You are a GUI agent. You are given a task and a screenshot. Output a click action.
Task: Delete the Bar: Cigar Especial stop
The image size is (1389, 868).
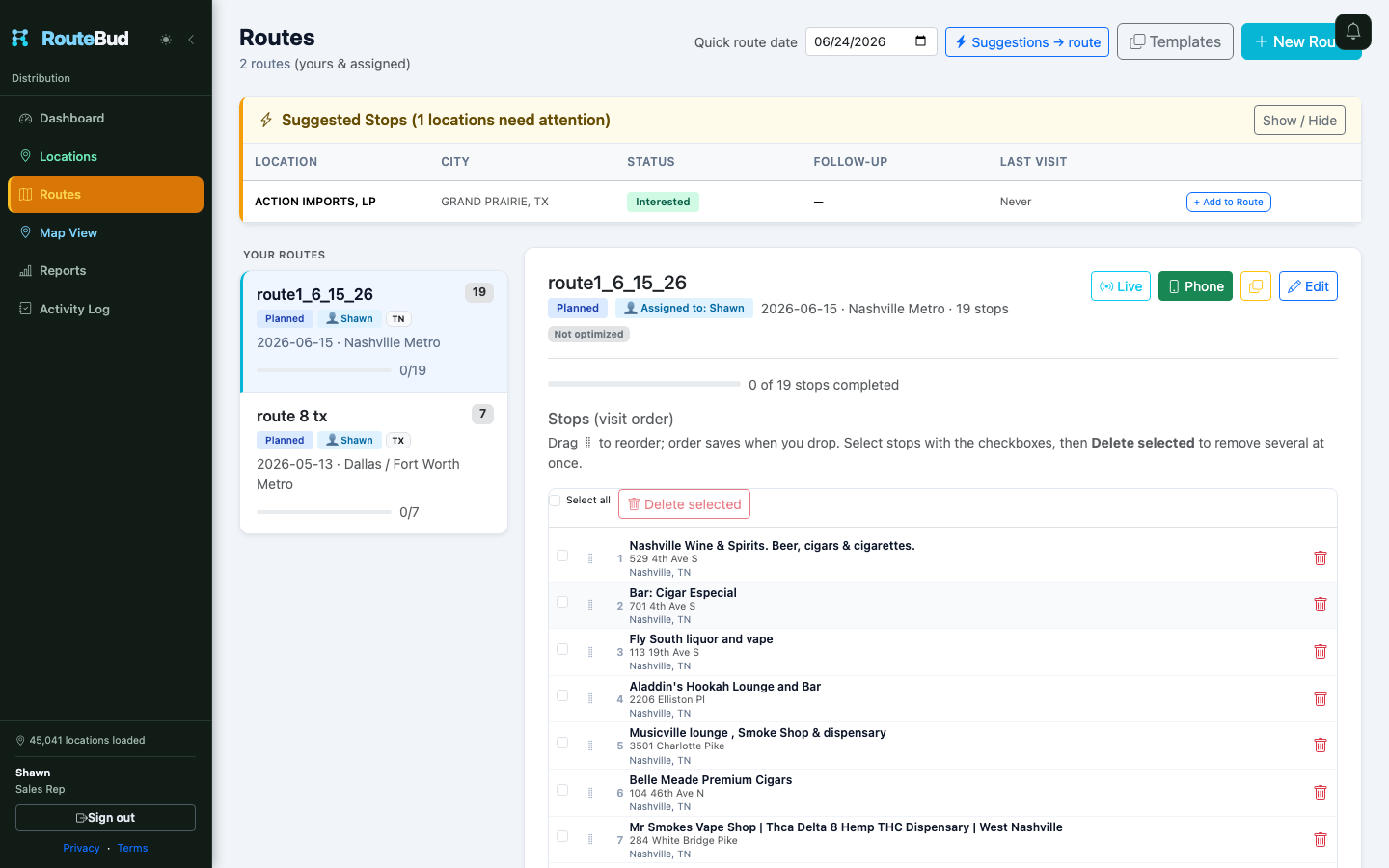(x=1321, y=604)
